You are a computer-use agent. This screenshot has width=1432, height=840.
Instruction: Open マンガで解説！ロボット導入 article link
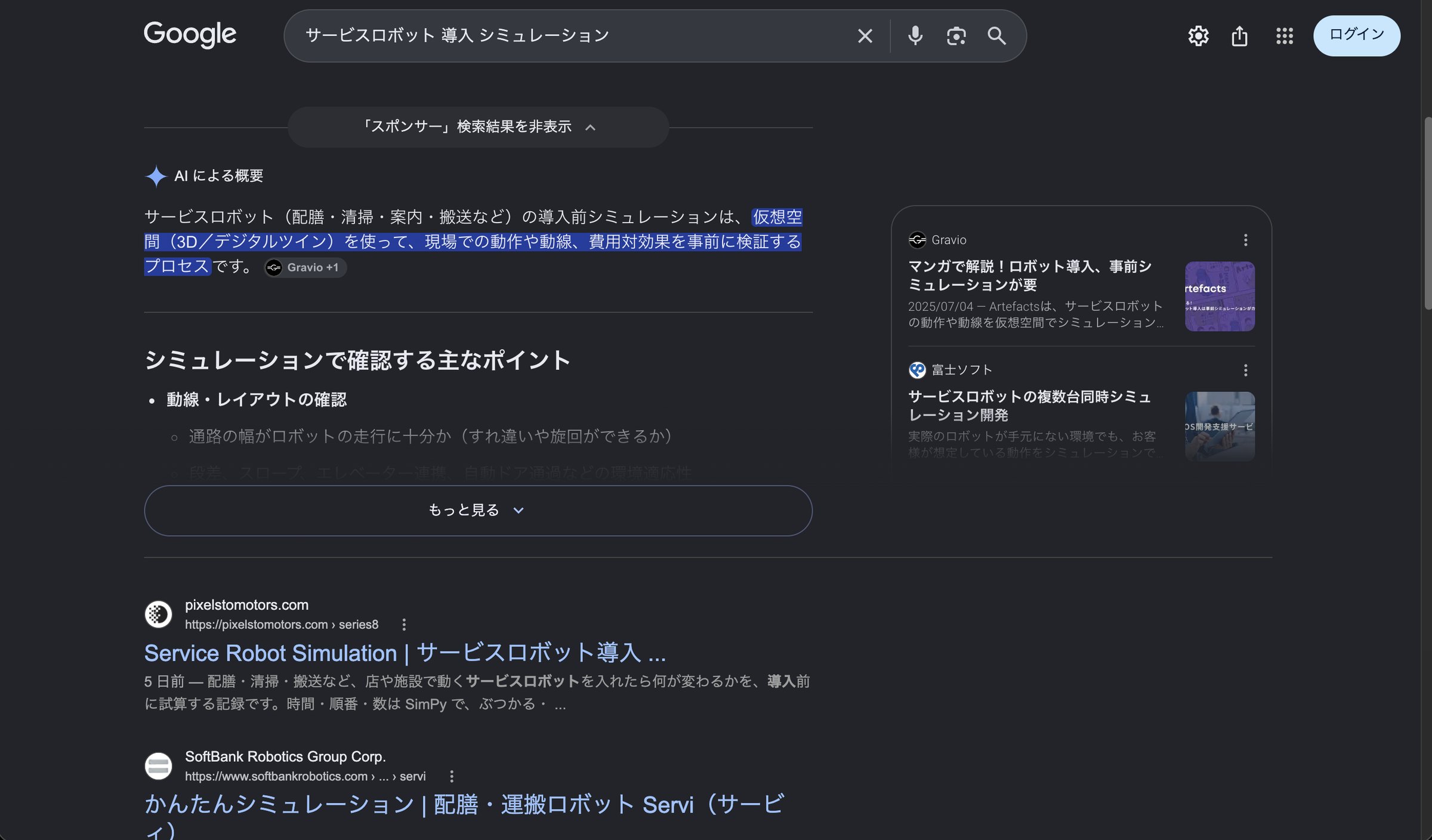tap(1029, 276)
